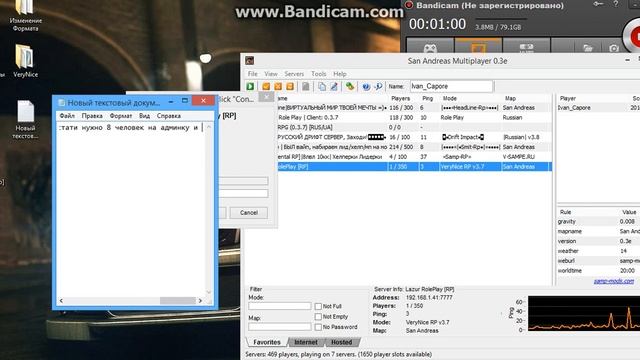The image size is (640, 360).
Task: Click Bandicam key registration icon
Action: tap(598, 4)
